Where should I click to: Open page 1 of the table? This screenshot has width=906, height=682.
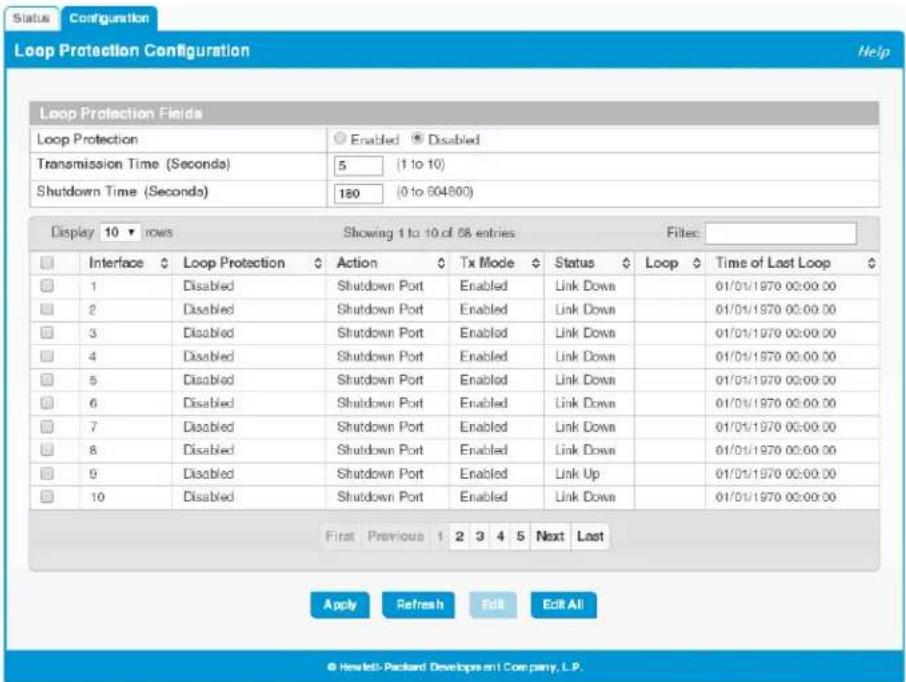tap(440, 536)
